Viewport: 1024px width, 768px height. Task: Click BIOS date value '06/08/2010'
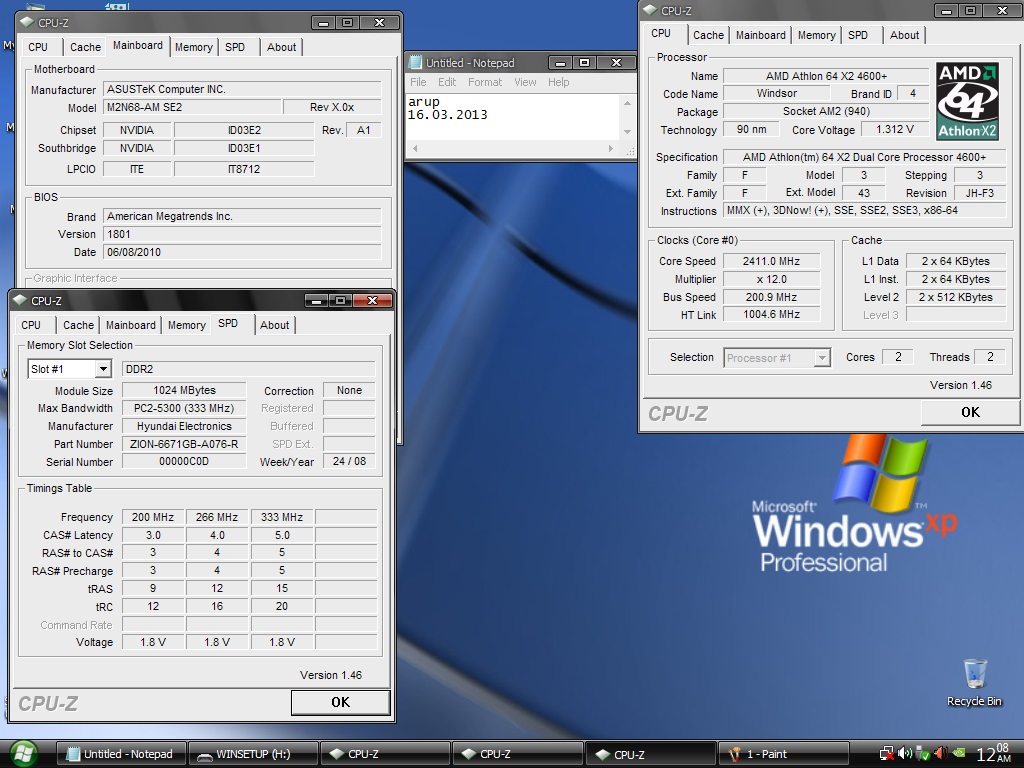tap(242, 252)
